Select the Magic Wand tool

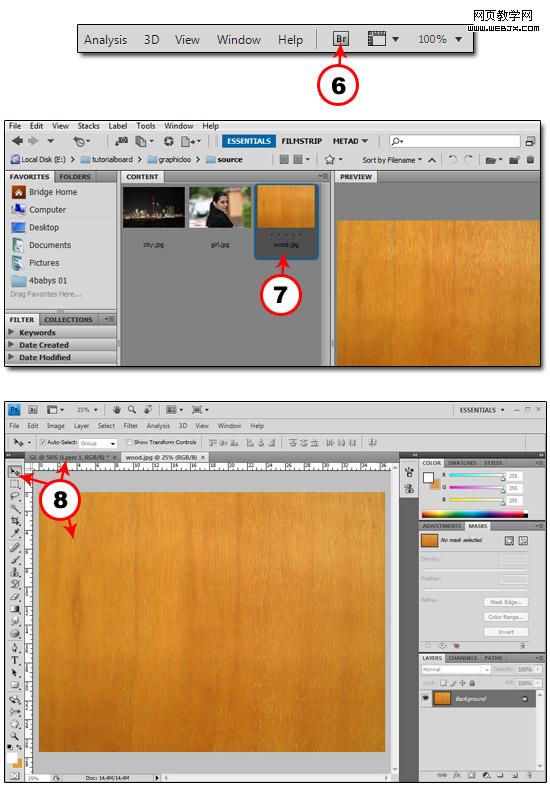pyautogui.click(x=15, y=508)
